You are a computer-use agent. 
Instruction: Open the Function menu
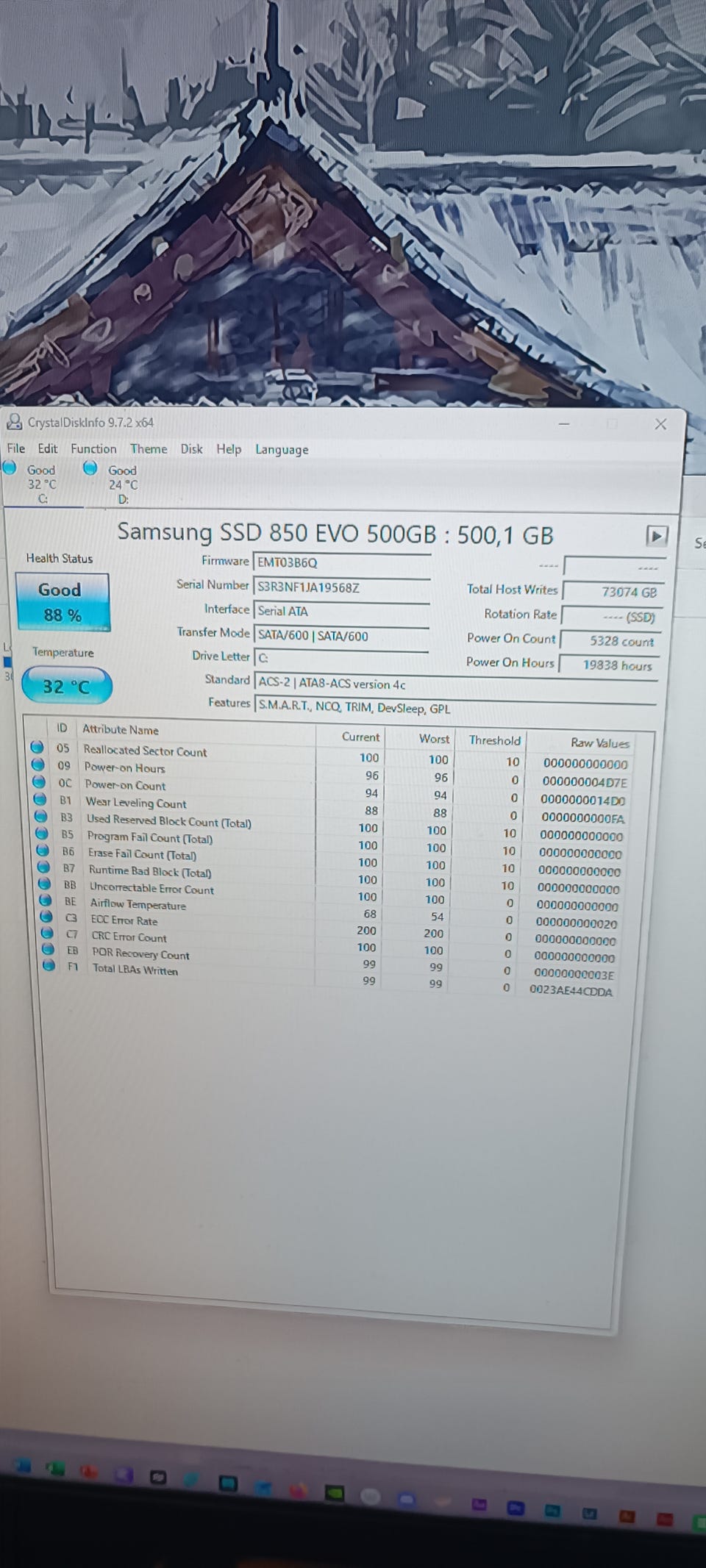[x=93, y=448]
